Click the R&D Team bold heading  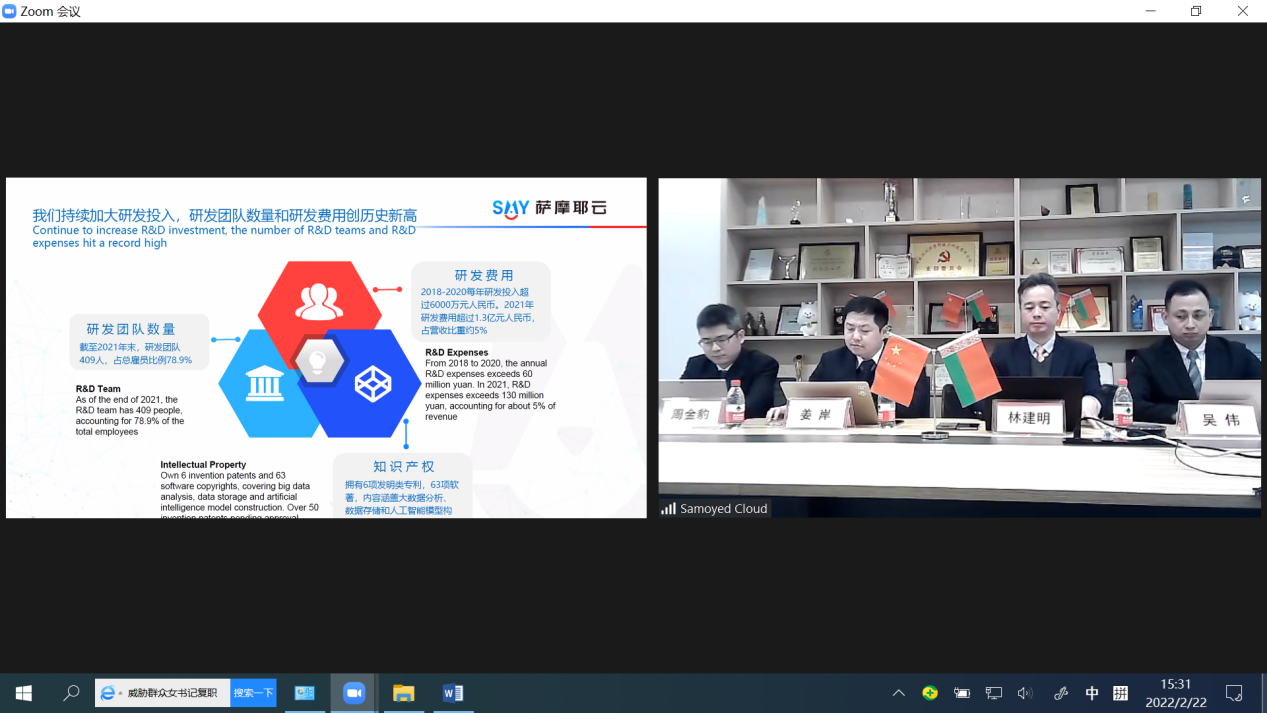[x=98, y=389]
